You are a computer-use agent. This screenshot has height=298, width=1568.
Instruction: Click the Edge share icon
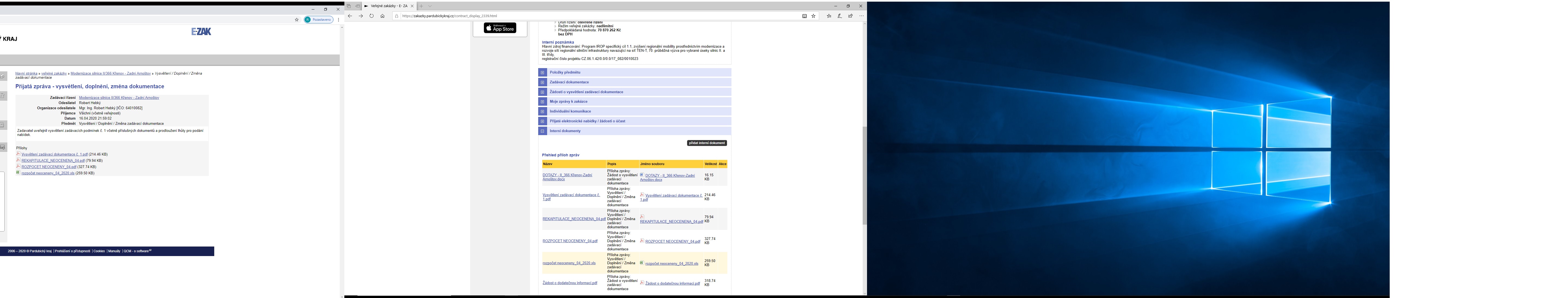pyautogui.click(x=850, y=16)
